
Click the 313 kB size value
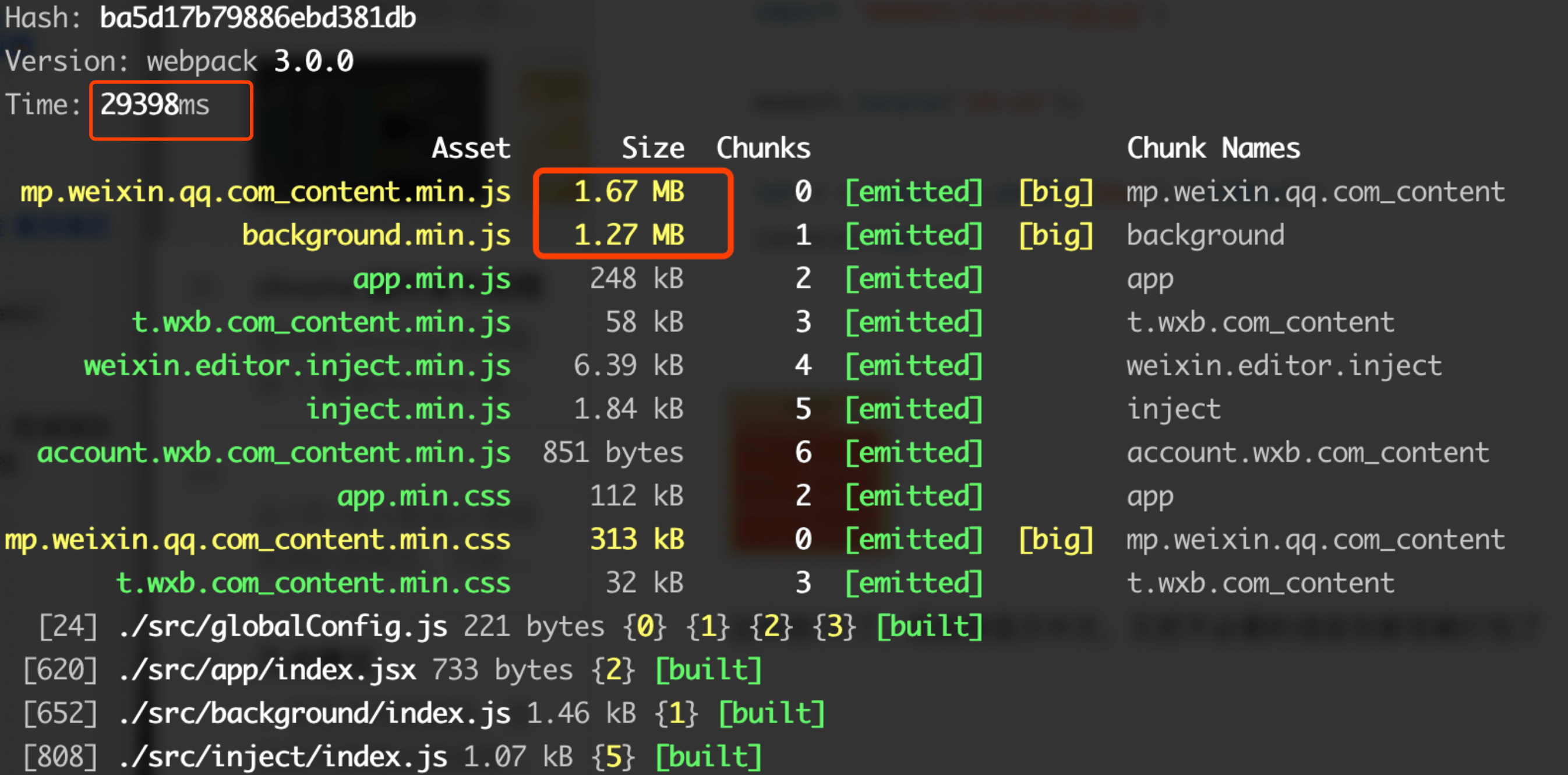click(637, 540)
